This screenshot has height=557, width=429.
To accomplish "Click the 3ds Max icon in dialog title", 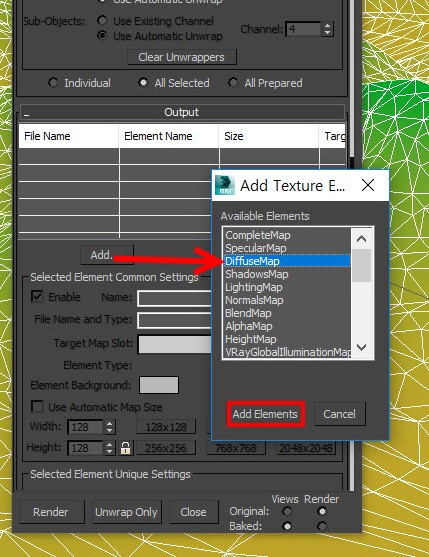I will click(x=225, y=185).
